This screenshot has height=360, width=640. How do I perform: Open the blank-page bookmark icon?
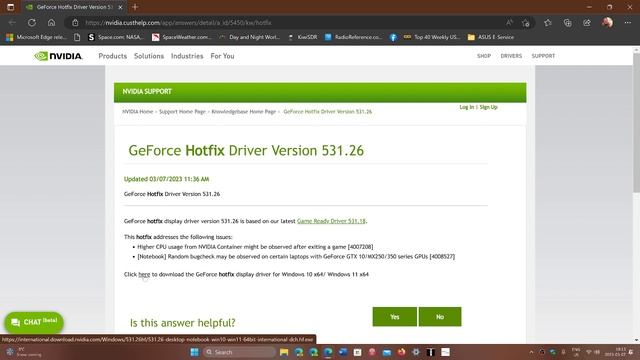[x=77, y=37]
